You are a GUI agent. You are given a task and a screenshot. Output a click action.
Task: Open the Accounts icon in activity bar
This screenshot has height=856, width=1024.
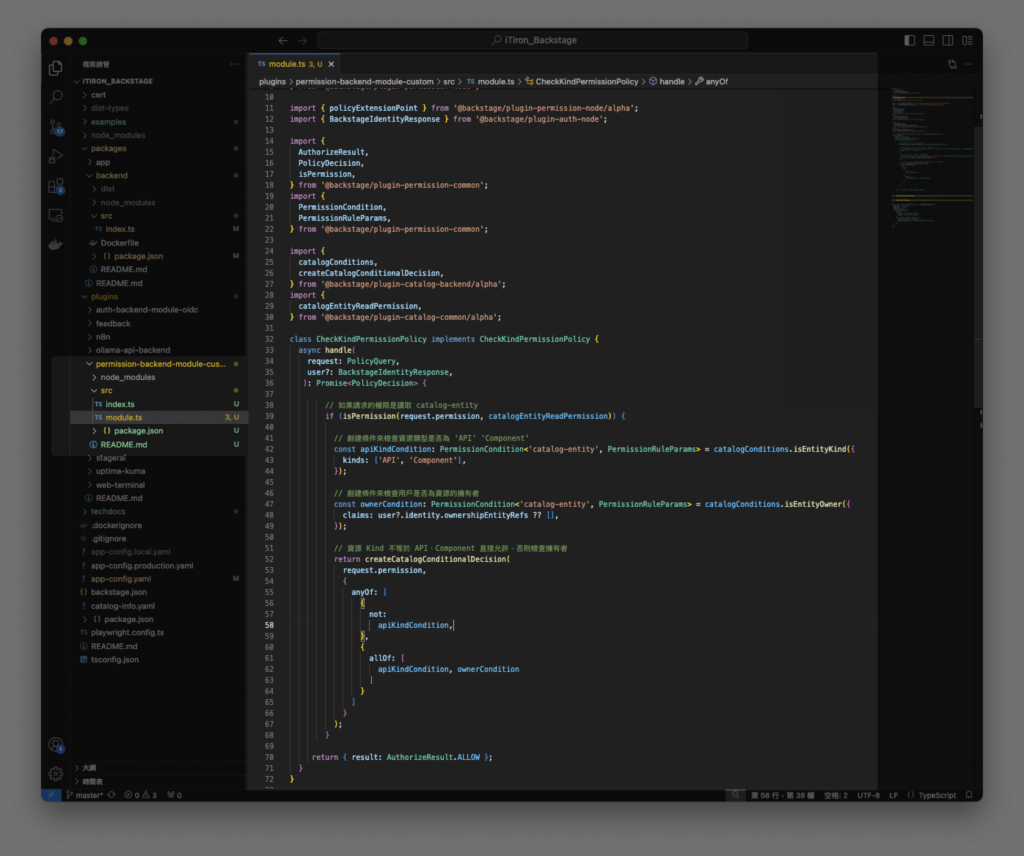click(x=56, y=744)
